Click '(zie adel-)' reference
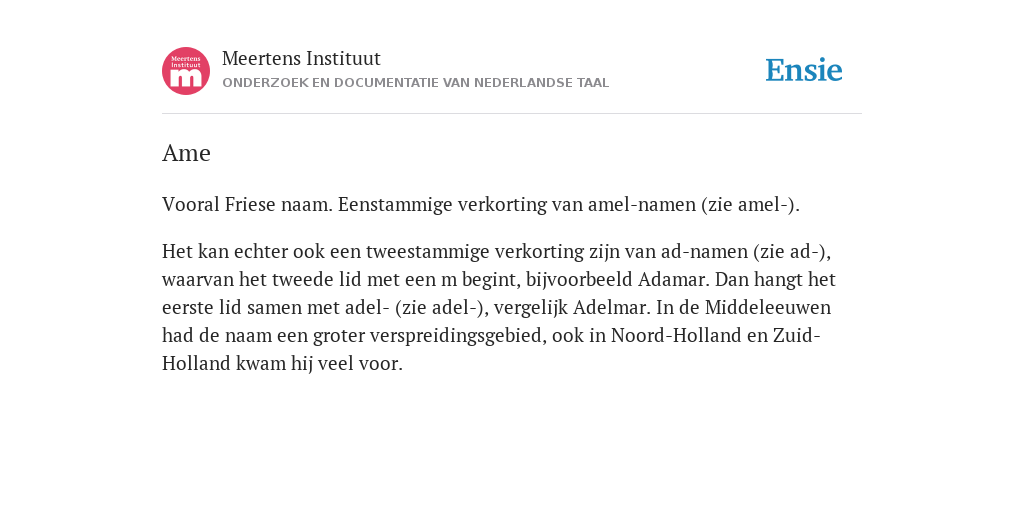 (441, 308)
